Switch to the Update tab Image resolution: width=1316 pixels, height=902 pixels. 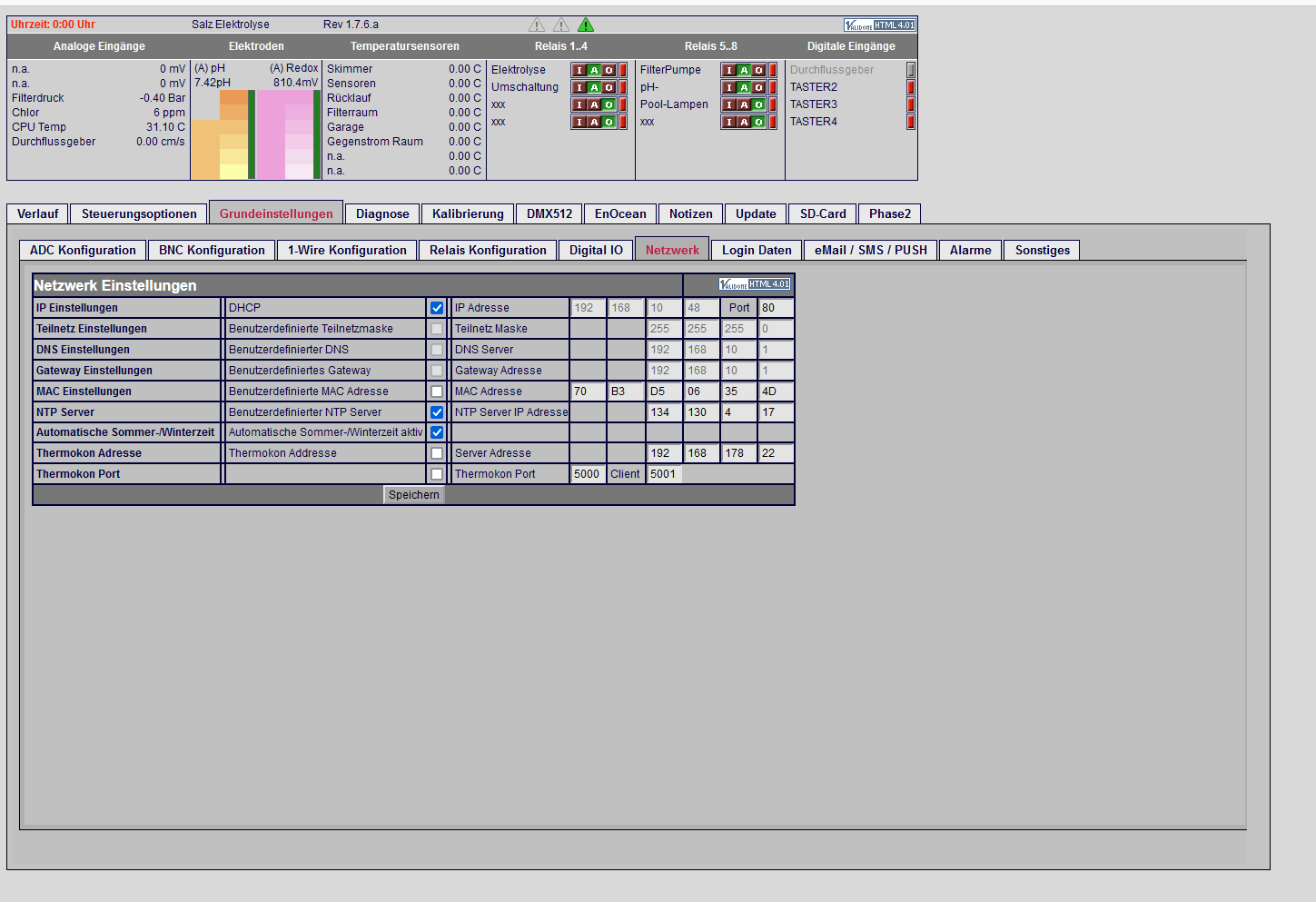(756, 213)
